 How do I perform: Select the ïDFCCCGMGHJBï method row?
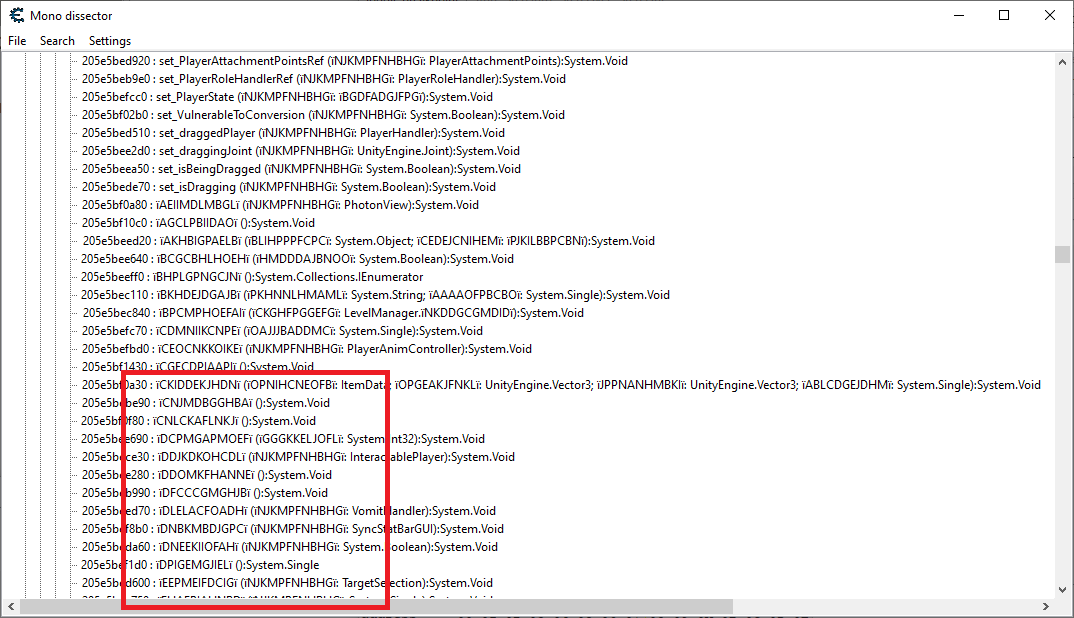[205, 493]
